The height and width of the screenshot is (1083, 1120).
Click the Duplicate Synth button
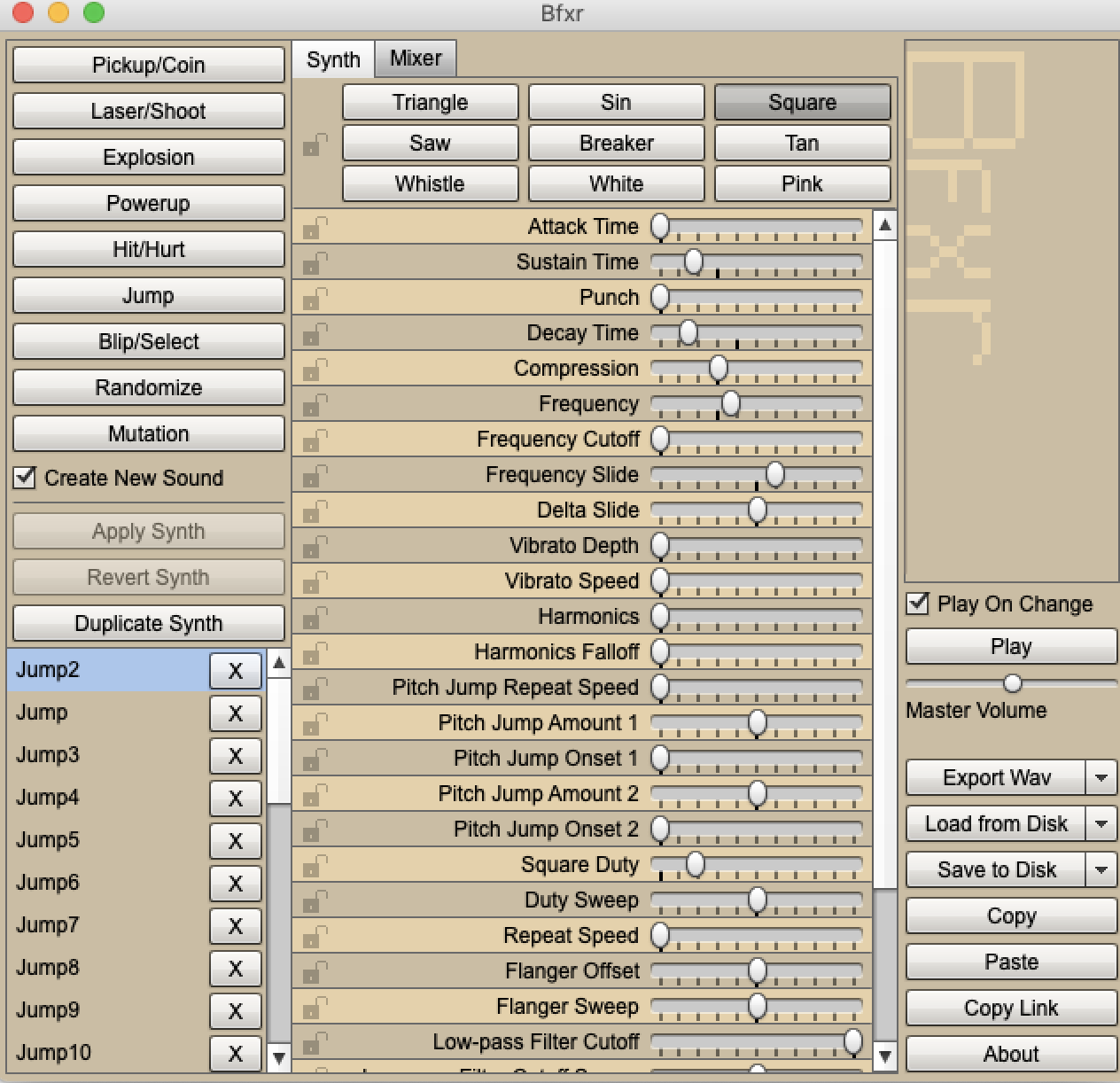click(x=148, y=623)
